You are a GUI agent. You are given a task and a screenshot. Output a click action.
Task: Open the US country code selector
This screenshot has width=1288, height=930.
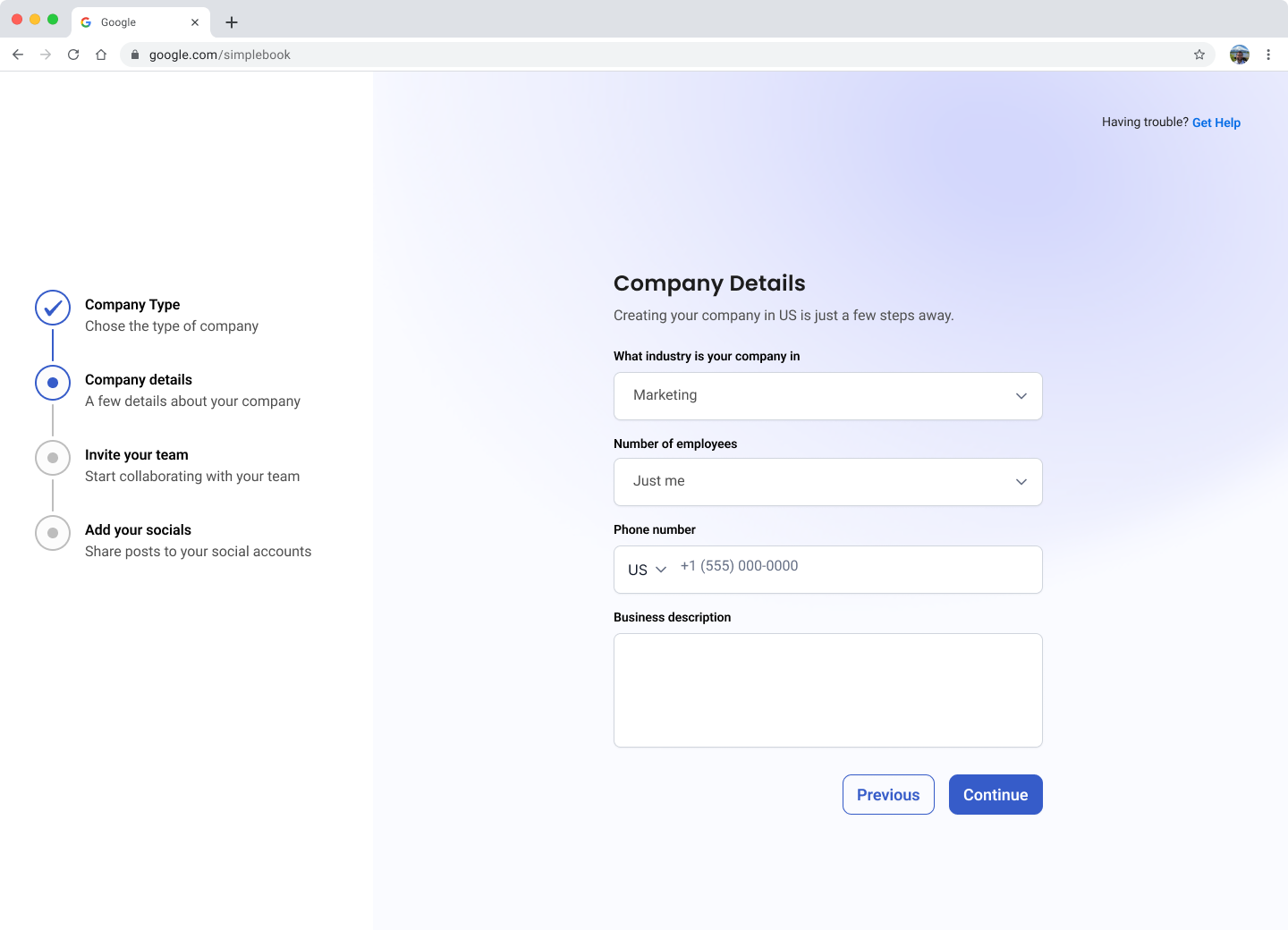tap(648, 570)
